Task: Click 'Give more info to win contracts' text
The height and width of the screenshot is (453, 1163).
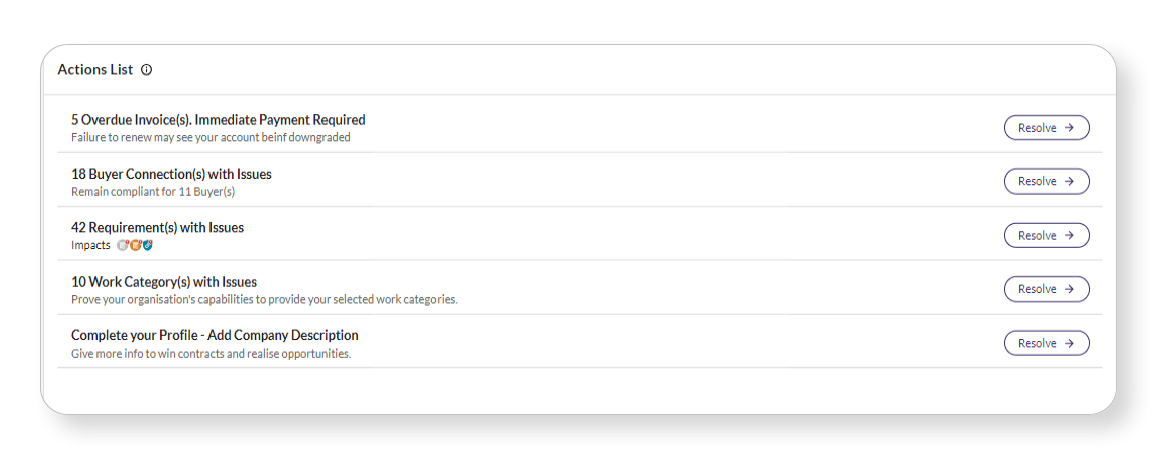Action: (211, 354)
